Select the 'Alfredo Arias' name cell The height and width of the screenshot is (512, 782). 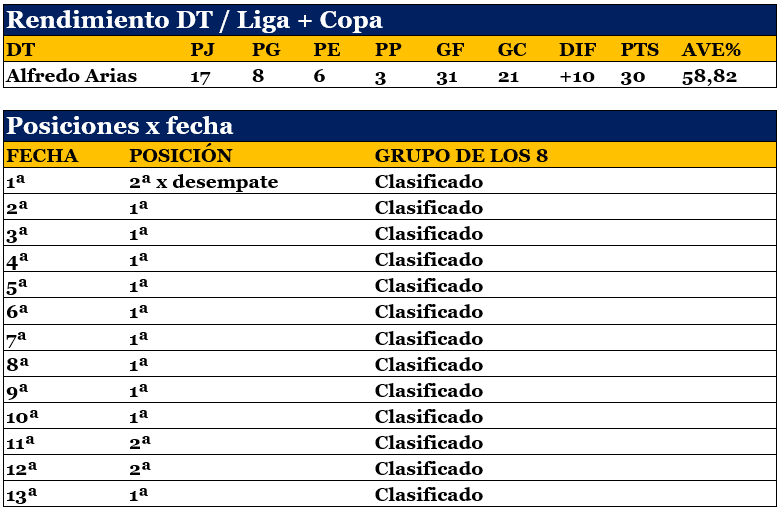point(71,76)
